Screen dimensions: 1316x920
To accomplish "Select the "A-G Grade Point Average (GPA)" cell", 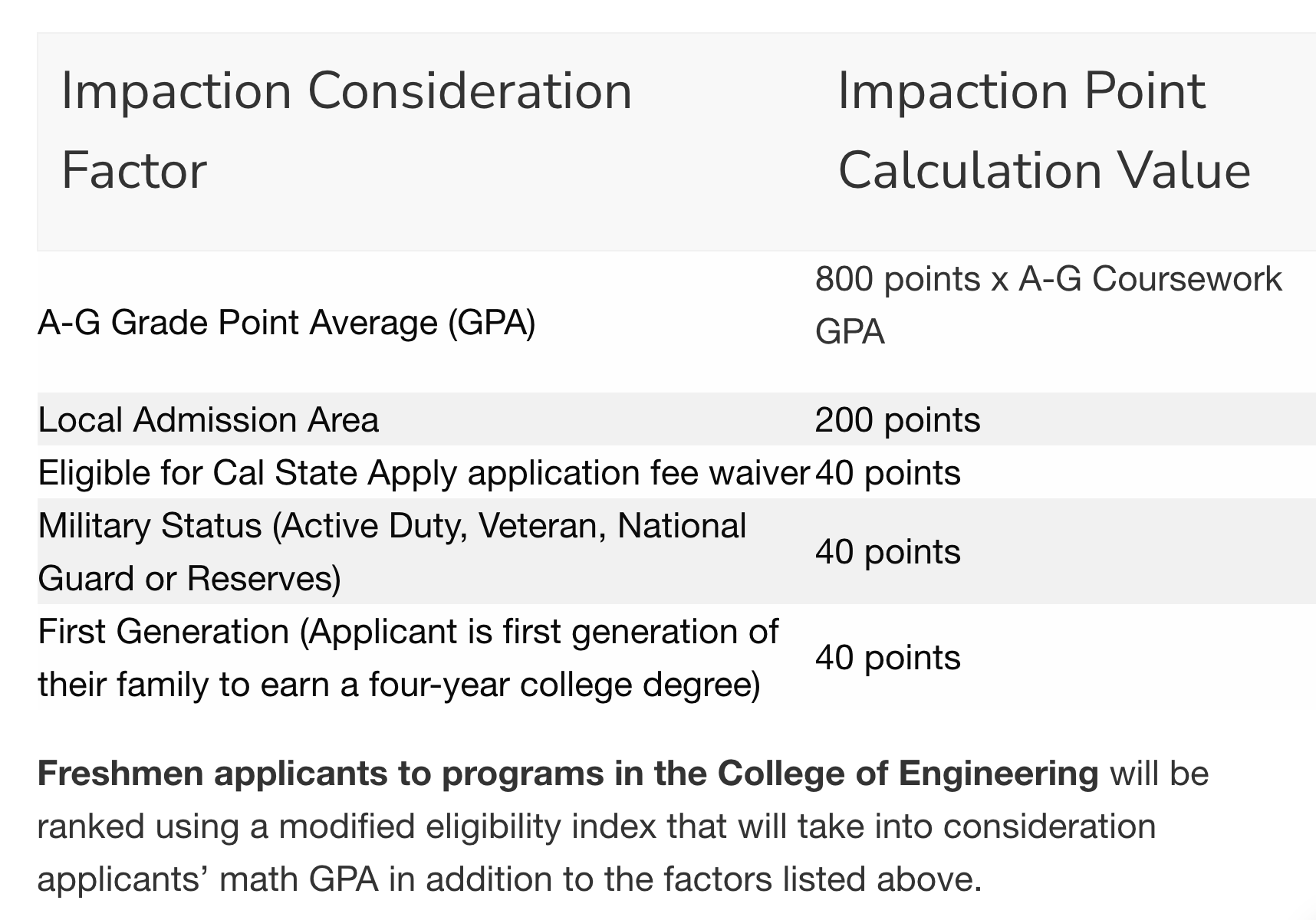I will coord(286,323).
